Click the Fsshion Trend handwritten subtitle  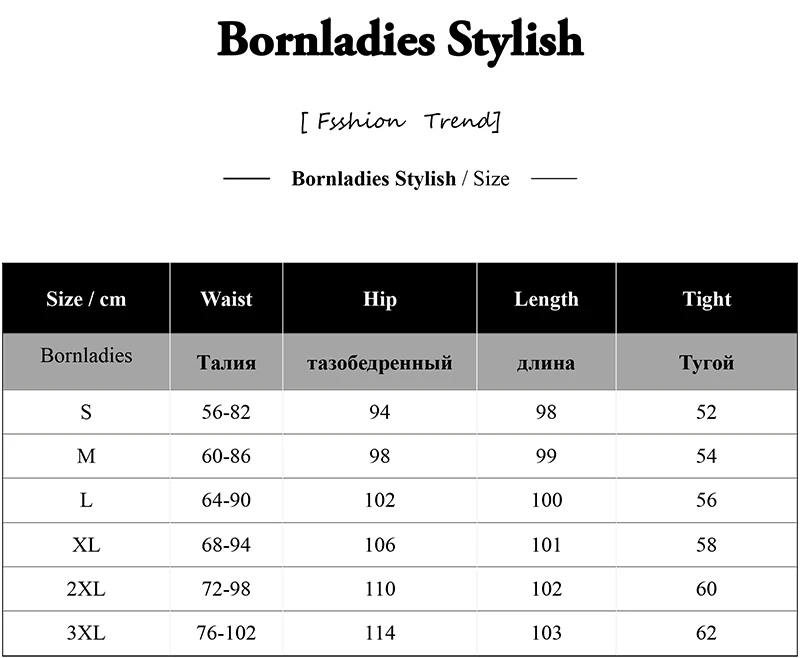(401, 121)
